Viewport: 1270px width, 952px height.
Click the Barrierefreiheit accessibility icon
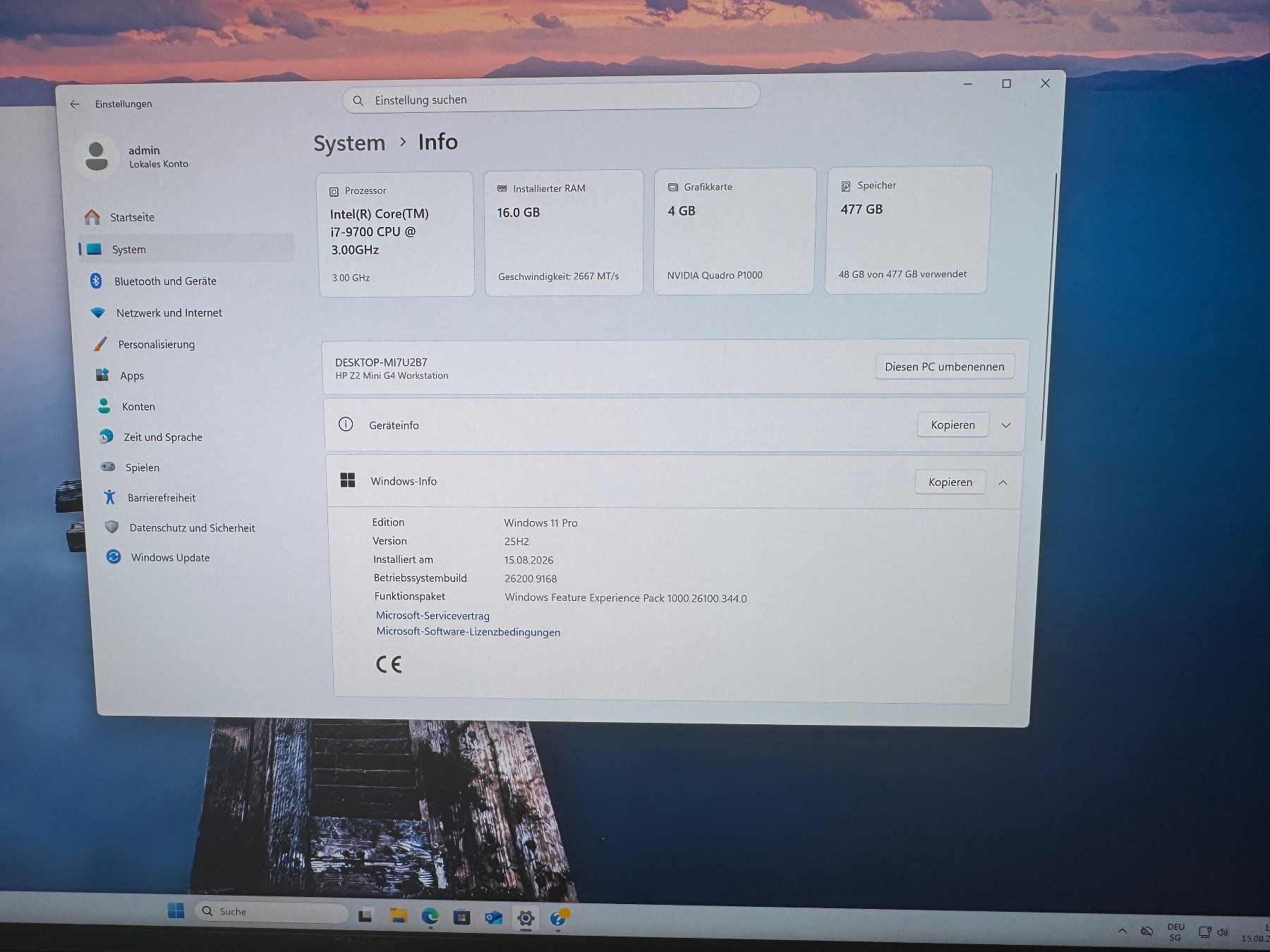pyautogui.click(x=109, y=497)
